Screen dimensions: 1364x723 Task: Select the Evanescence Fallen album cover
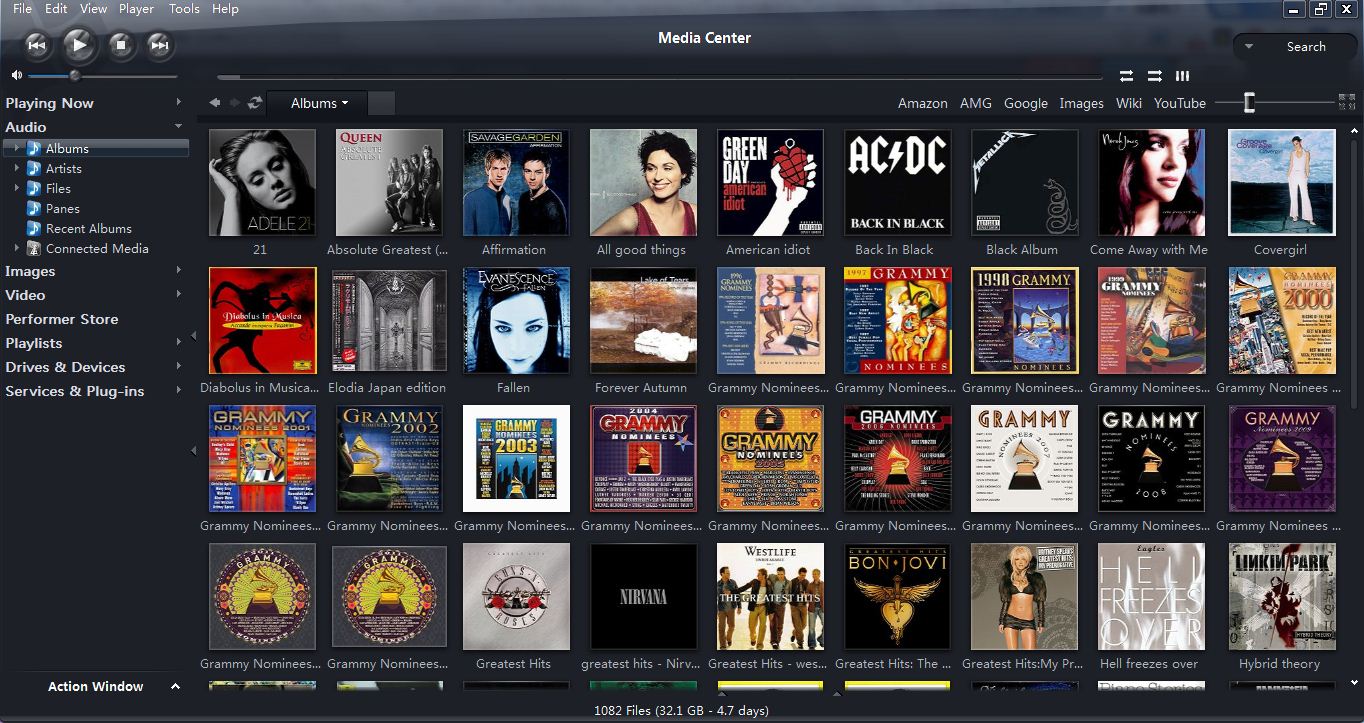pos(516,320)
